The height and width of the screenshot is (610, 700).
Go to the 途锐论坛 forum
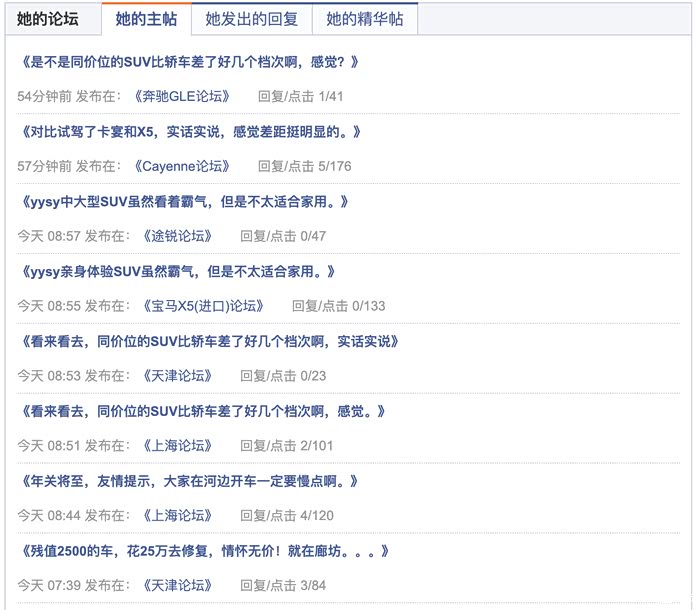[x=178, y=236]
